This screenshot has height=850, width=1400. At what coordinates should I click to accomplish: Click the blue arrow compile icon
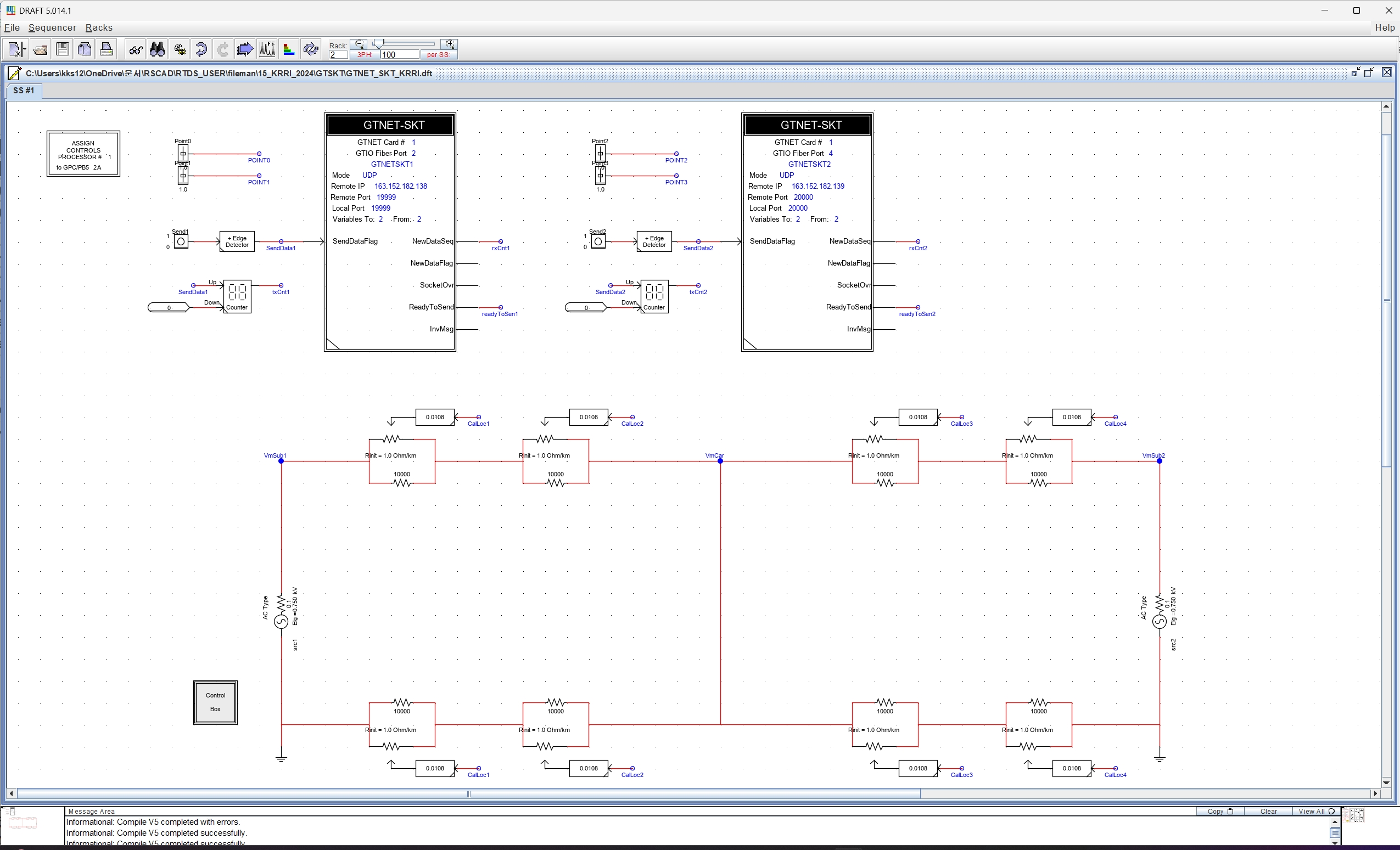click(x=245, y=49)
